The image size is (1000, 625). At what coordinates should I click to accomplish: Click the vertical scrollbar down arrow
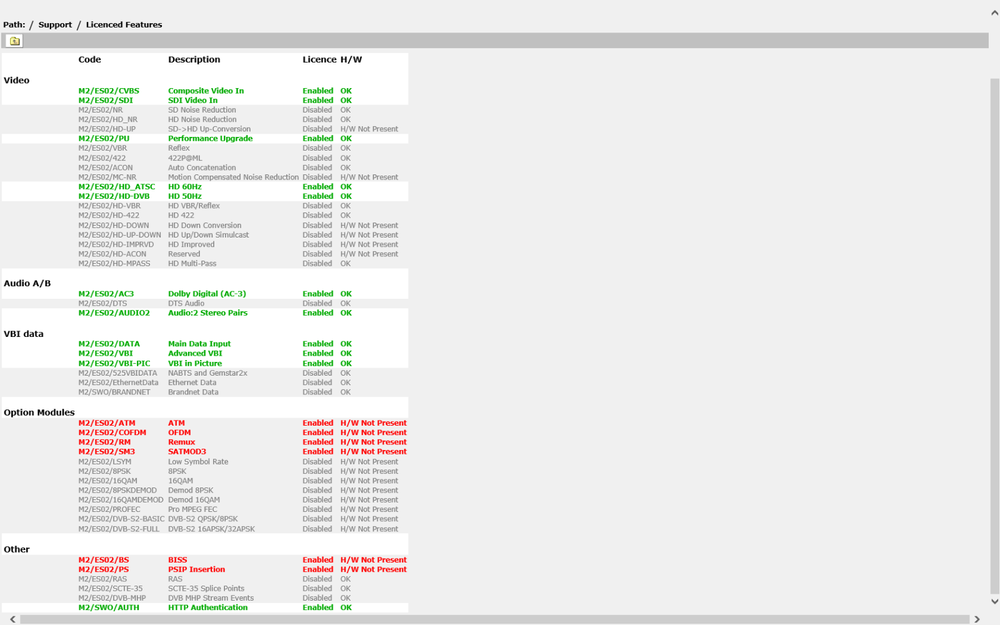click(x=993, y=601)
